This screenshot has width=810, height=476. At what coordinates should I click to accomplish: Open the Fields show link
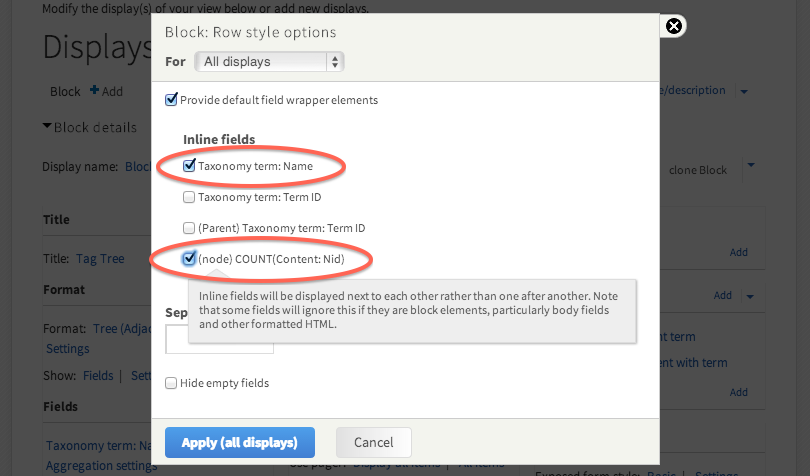[98, 375]
